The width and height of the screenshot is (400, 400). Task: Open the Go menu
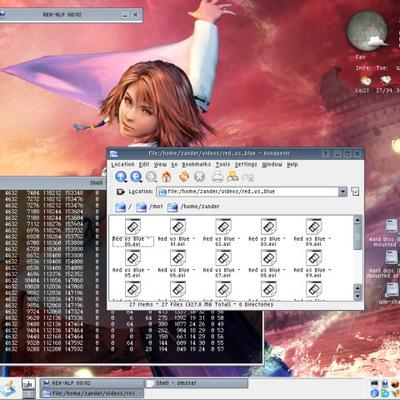click(174, 165)
